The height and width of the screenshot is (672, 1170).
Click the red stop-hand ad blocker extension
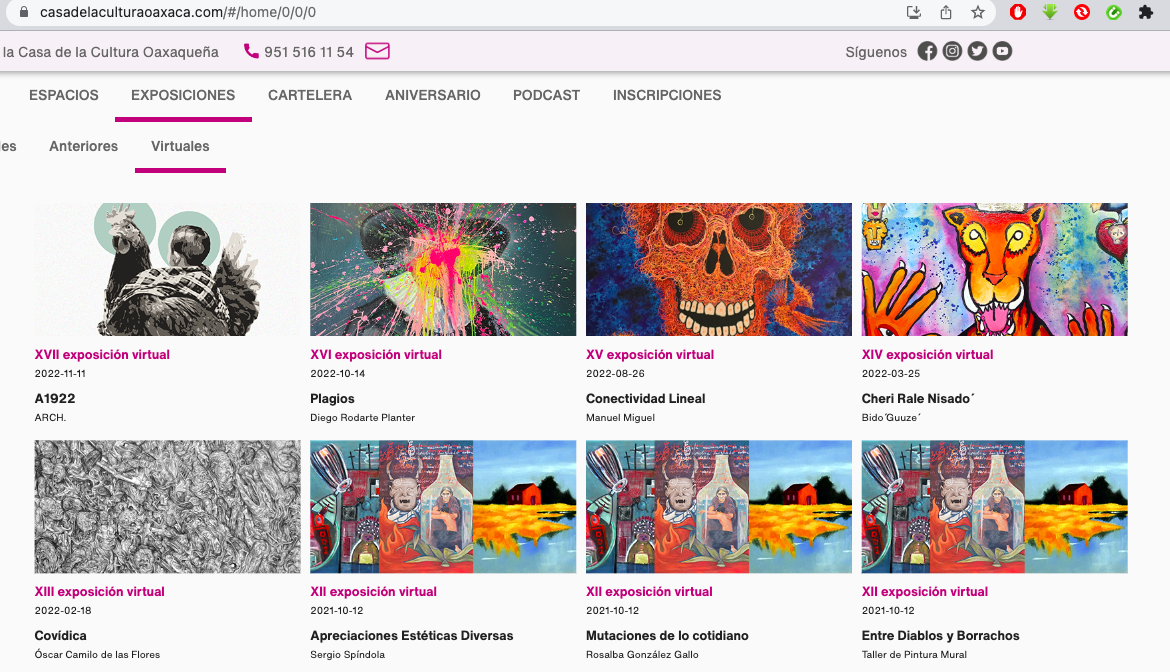pyautogui.click(x=1018, y=13)
